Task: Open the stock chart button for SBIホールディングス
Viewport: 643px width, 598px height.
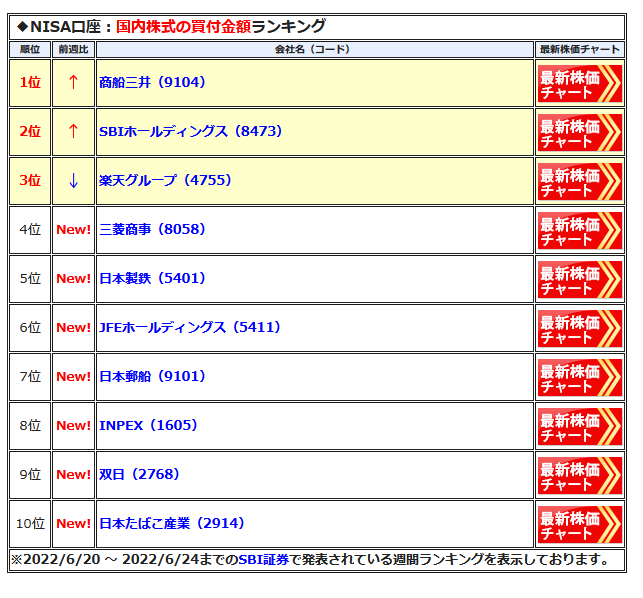Action: 579,132
